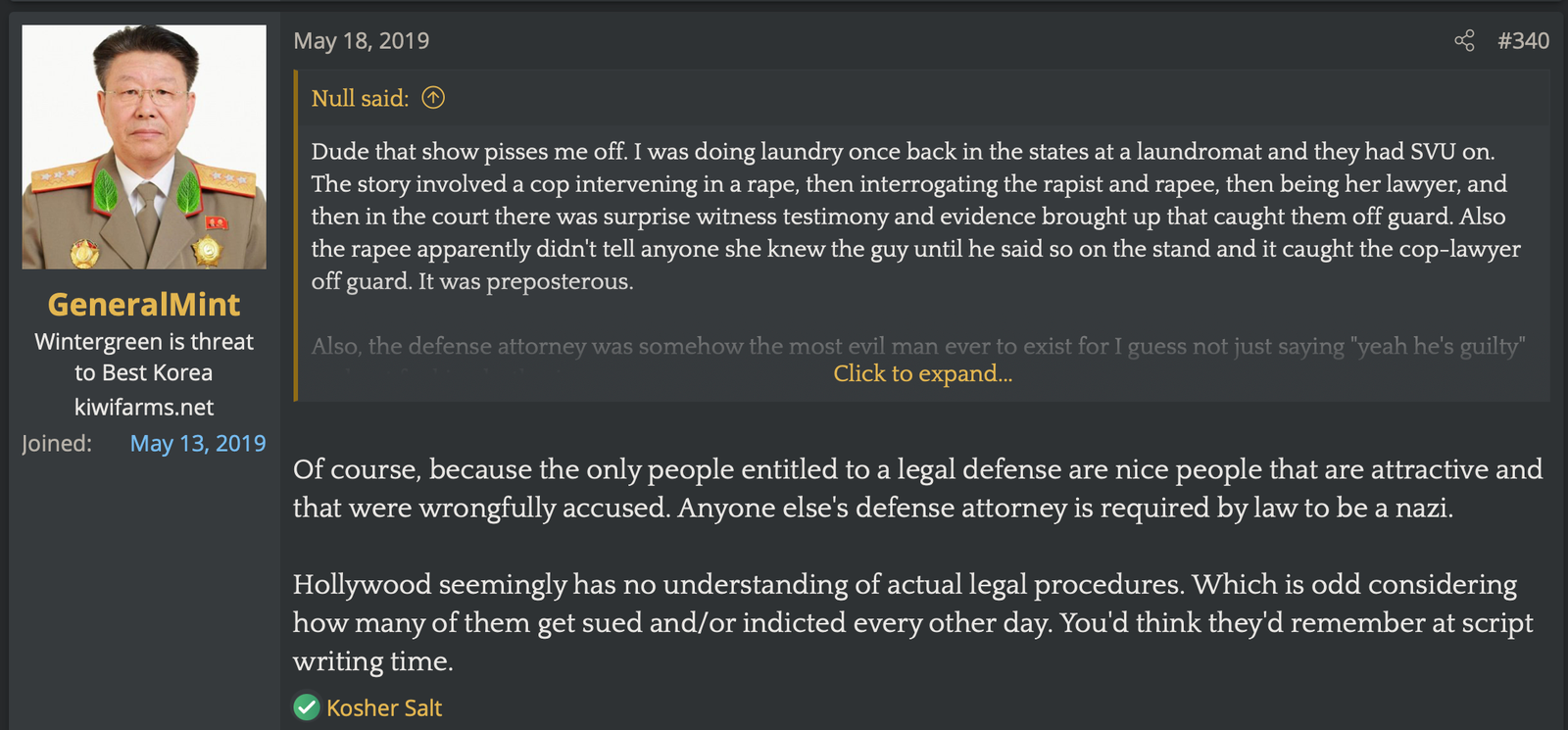The image size is (1568, 730).
Task: View Kosher Salt's reaction profile link
Action: [384, 707]
